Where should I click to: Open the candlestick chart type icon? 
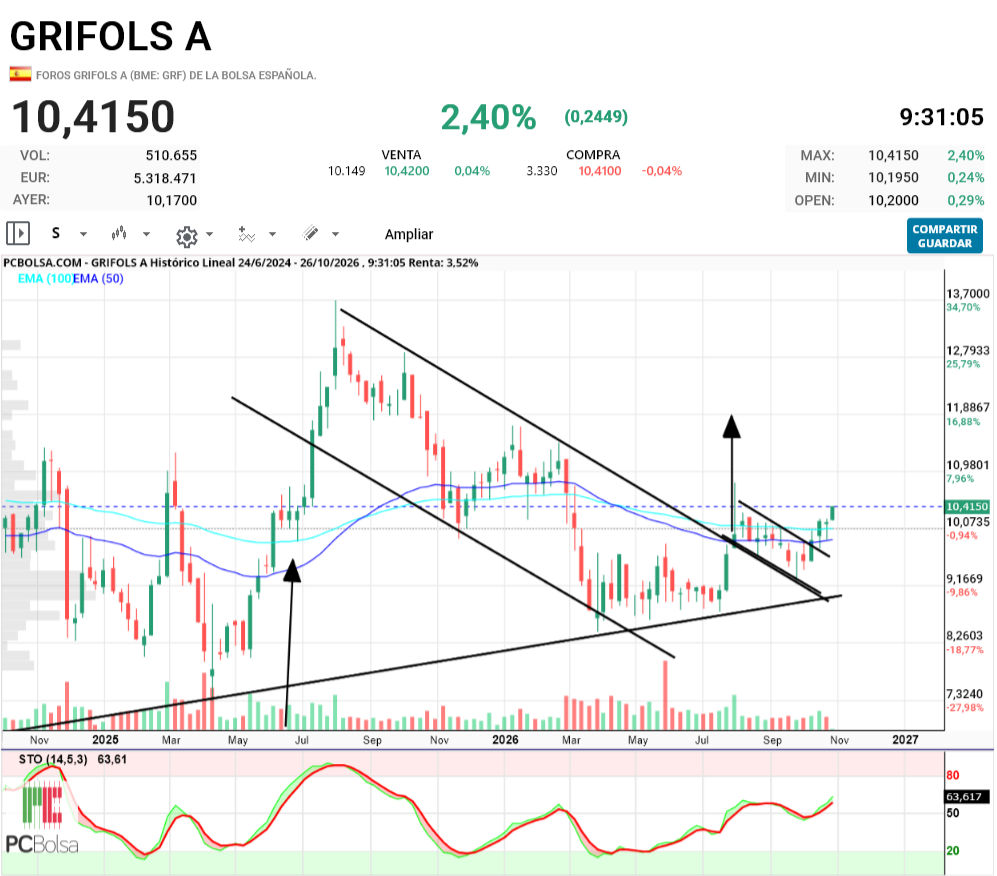pos(119,233)
